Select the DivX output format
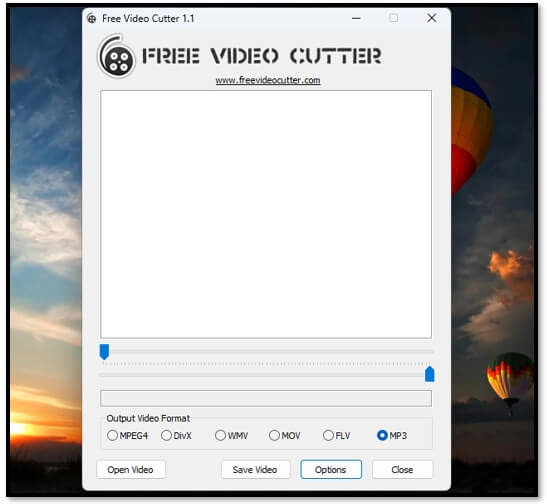 pos(176,435)
